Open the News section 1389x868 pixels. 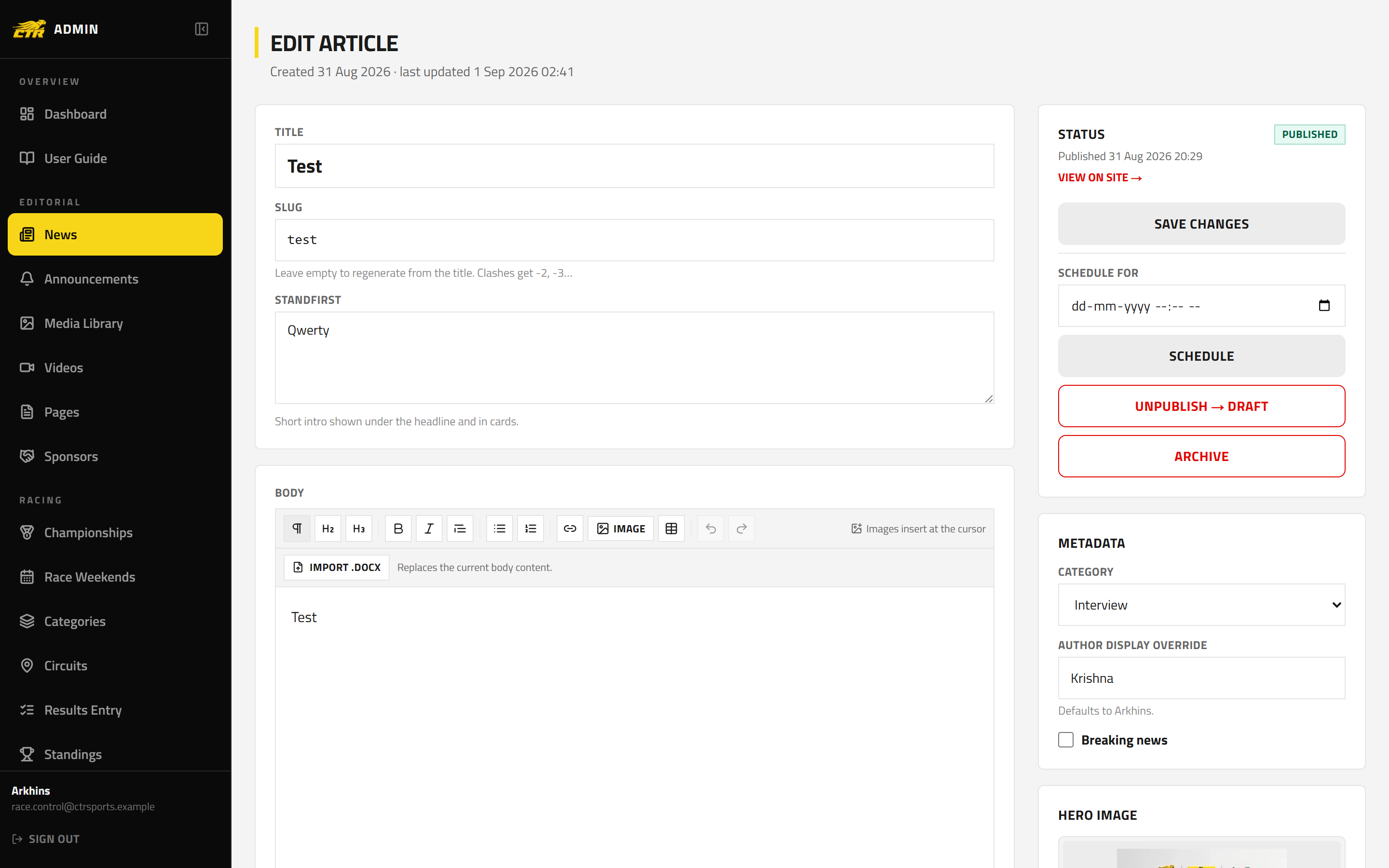(115, 234)
